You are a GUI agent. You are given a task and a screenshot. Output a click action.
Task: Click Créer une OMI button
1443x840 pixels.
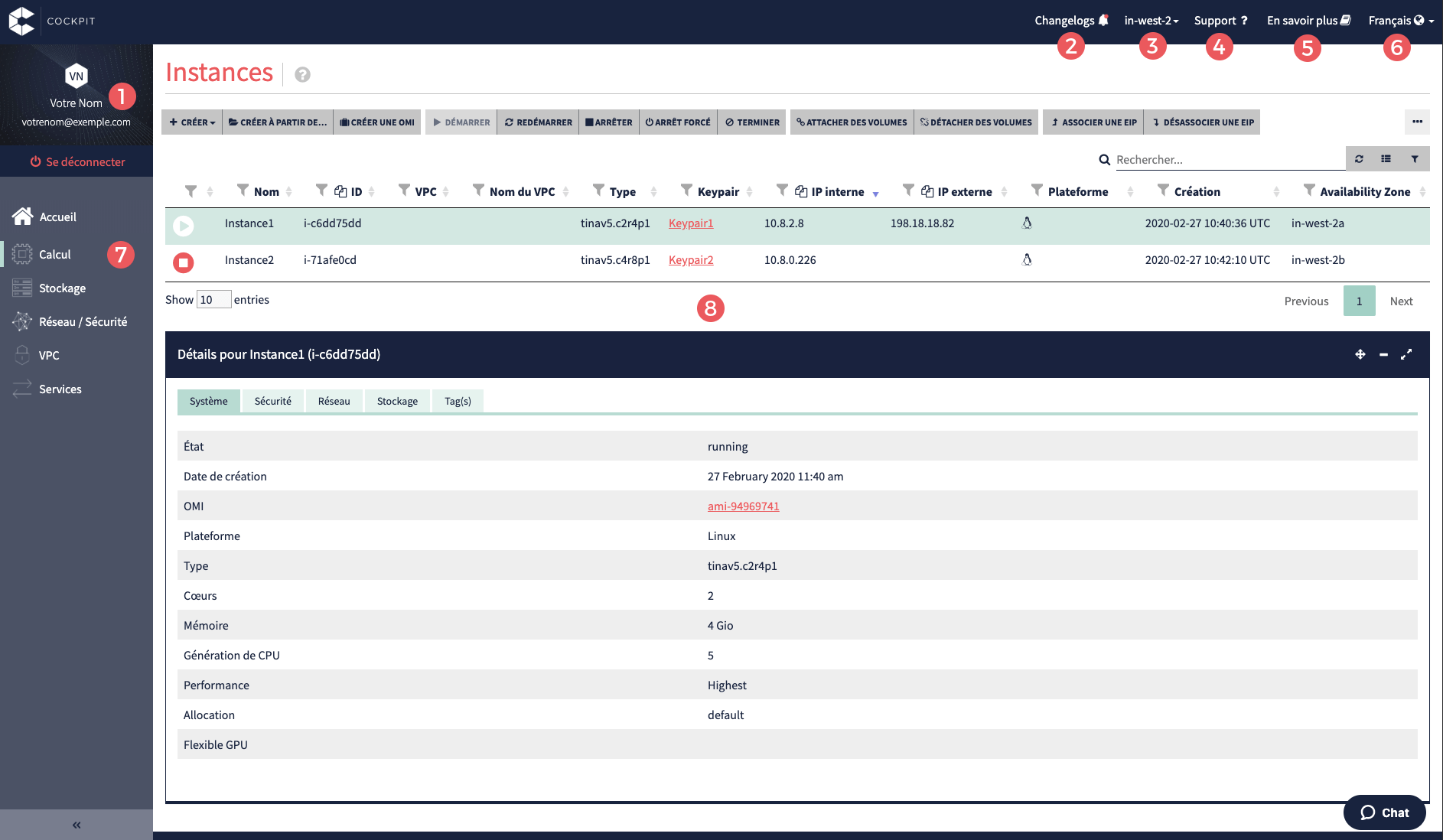377,122
